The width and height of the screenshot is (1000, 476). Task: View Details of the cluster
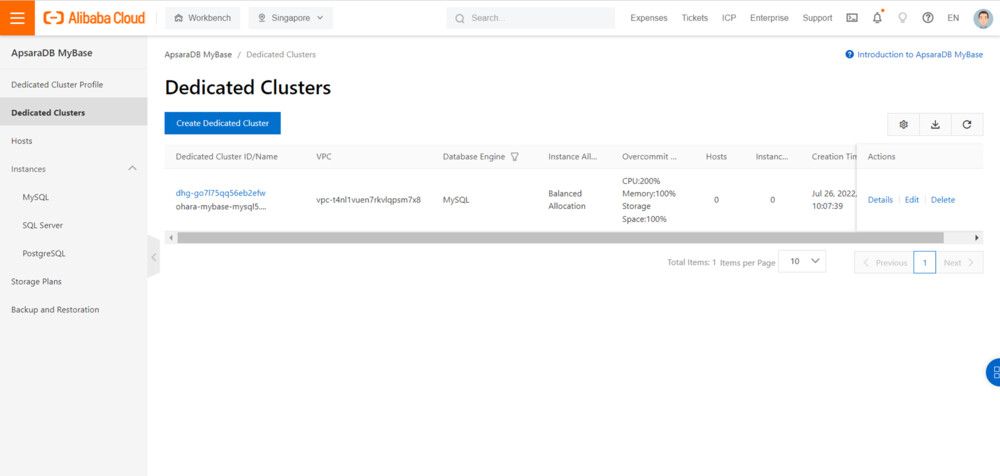tap(880, 200)
